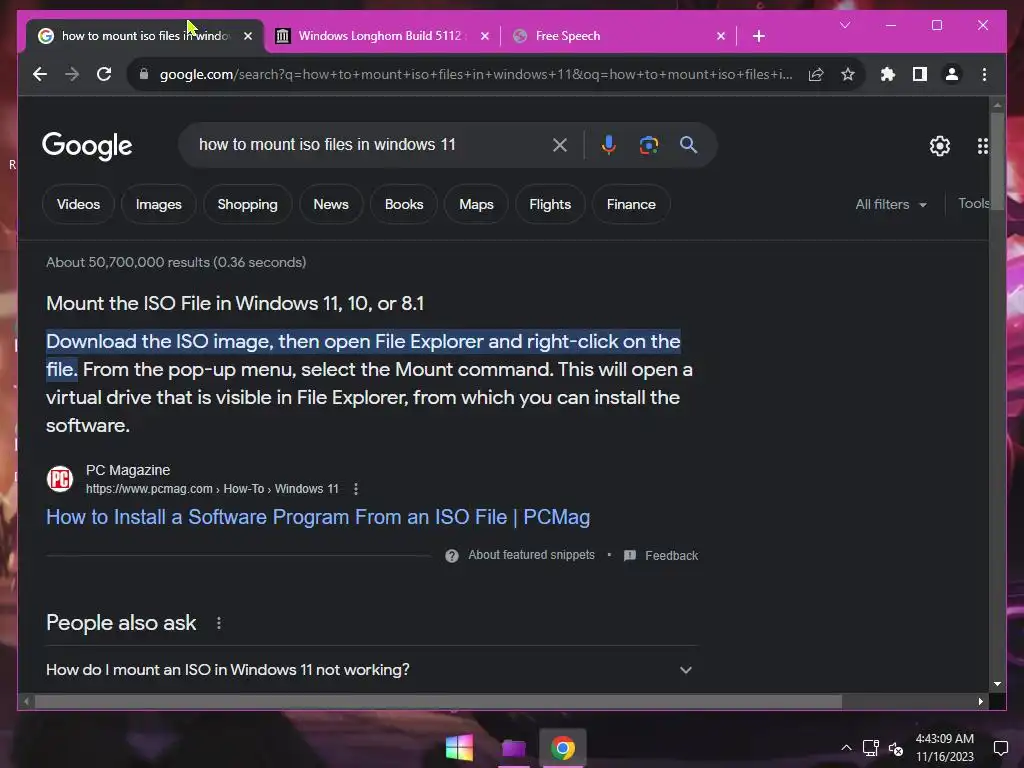Filter results by Shopping
Viewport: 1024px width, 768px height.
pos(248,204)
